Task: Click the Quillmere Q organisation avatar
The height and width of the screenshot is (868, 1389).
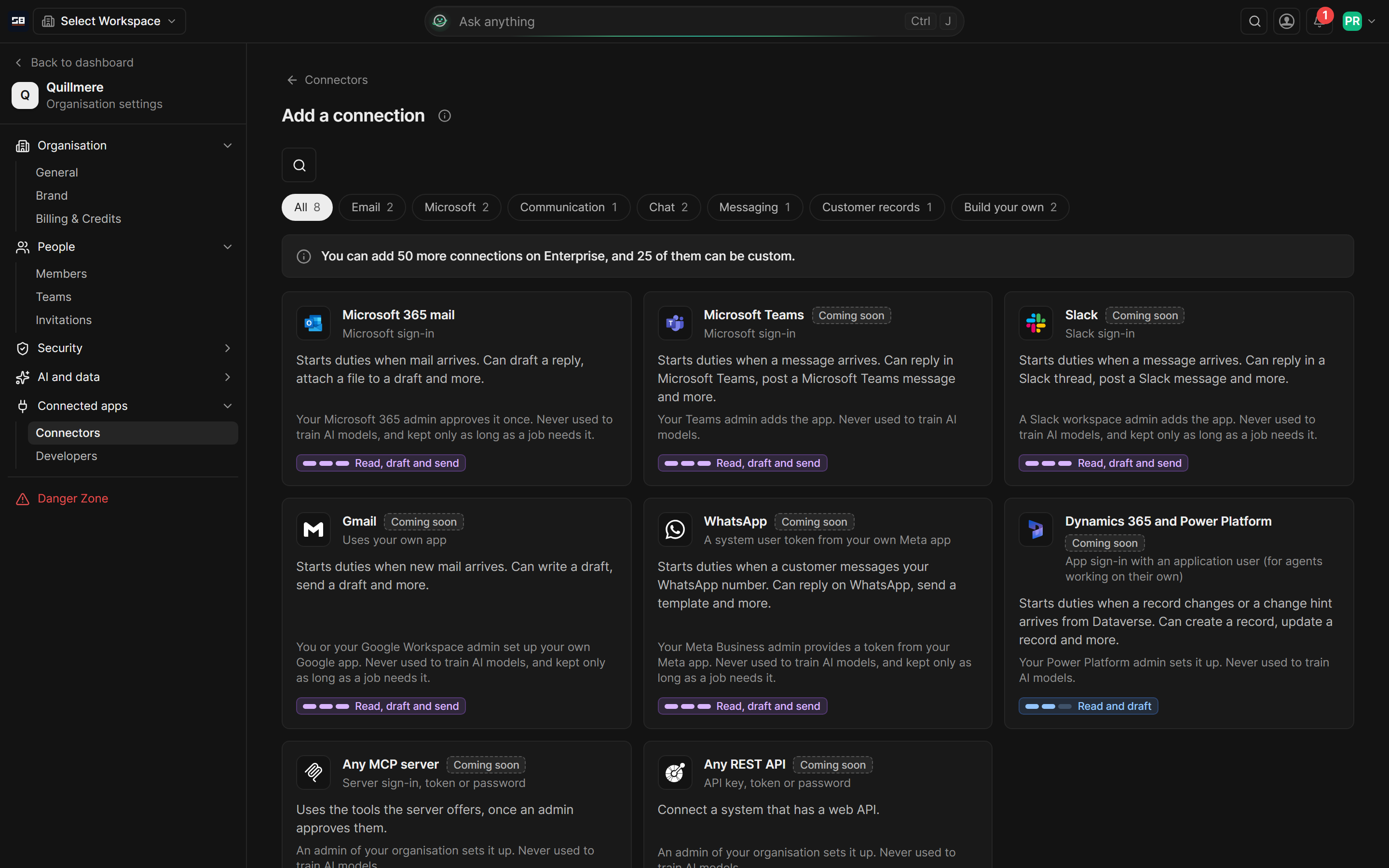Action: point(25,95)
